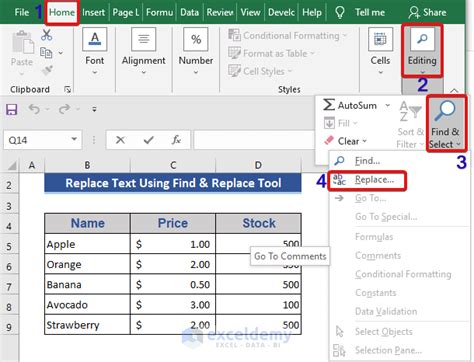Viewport: 474px width, 362px height.
Task: Open the Data ribbon tab
Action: click(189, 12)
